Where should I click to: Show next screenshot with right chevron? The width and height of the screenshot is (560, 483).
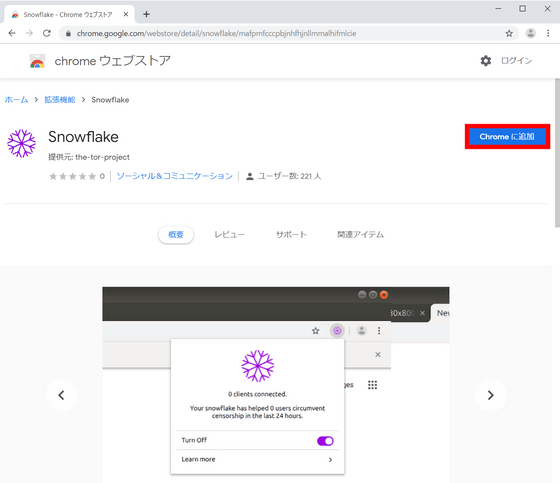pos(490,395)
